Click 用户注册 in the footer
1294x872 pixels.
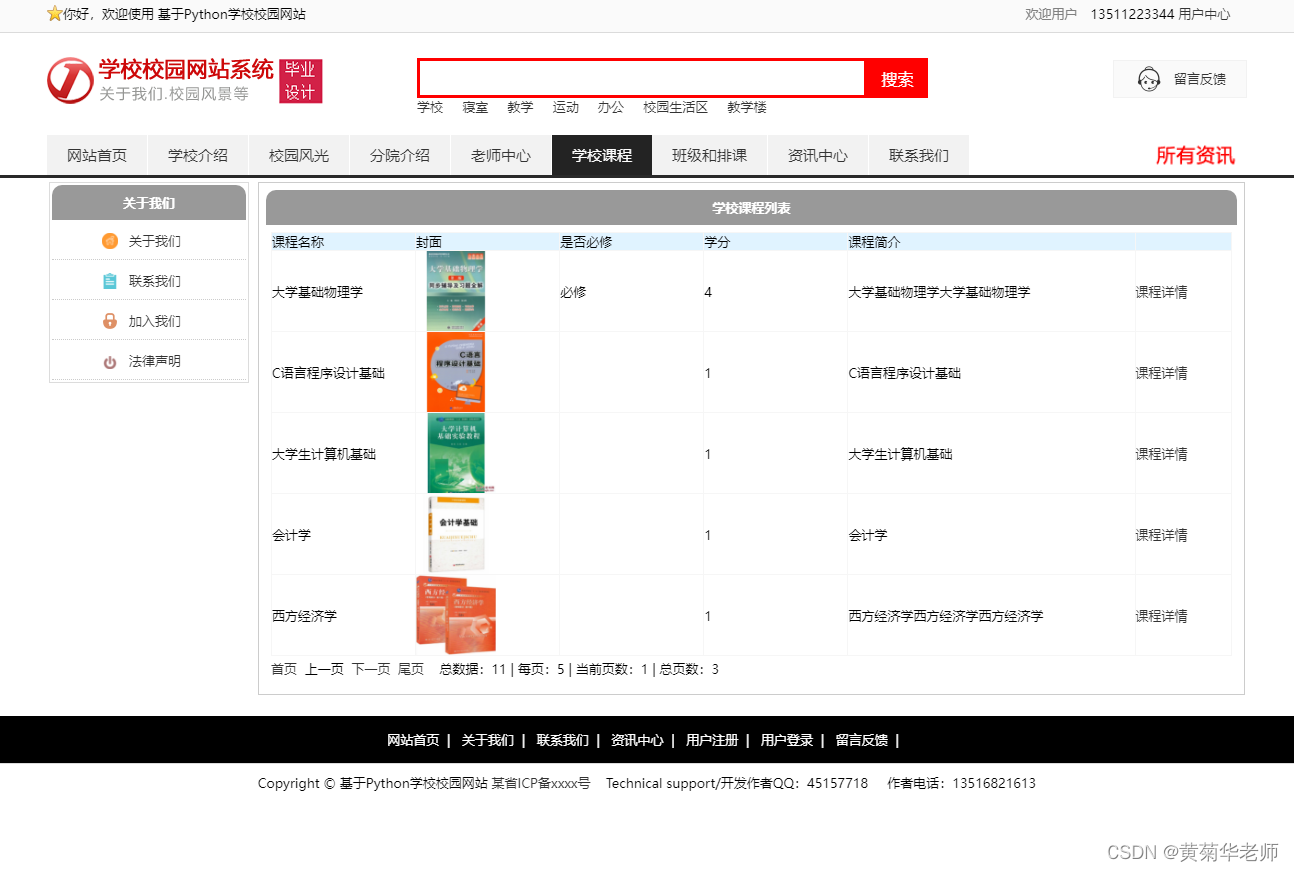pos(711,740)
